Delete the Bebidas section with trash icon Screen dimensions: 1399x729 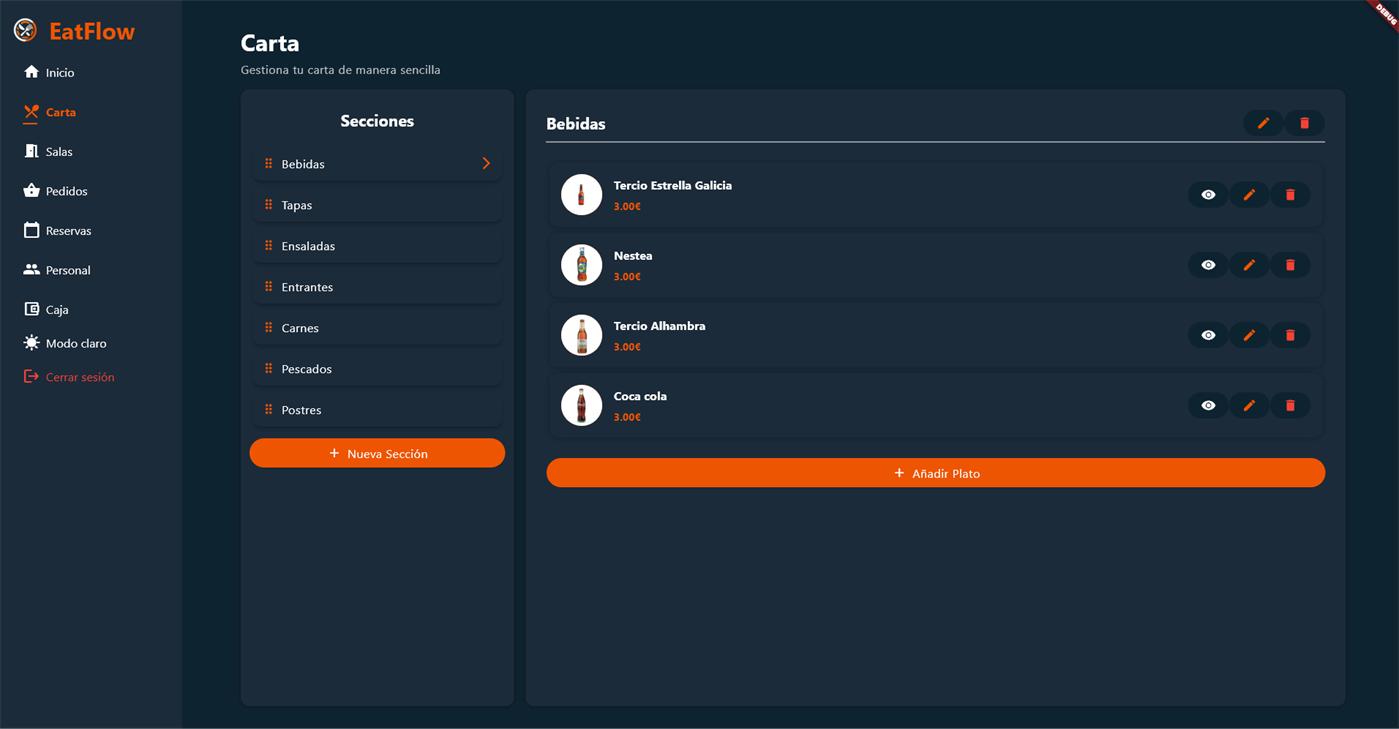(x=1304, y=123)
